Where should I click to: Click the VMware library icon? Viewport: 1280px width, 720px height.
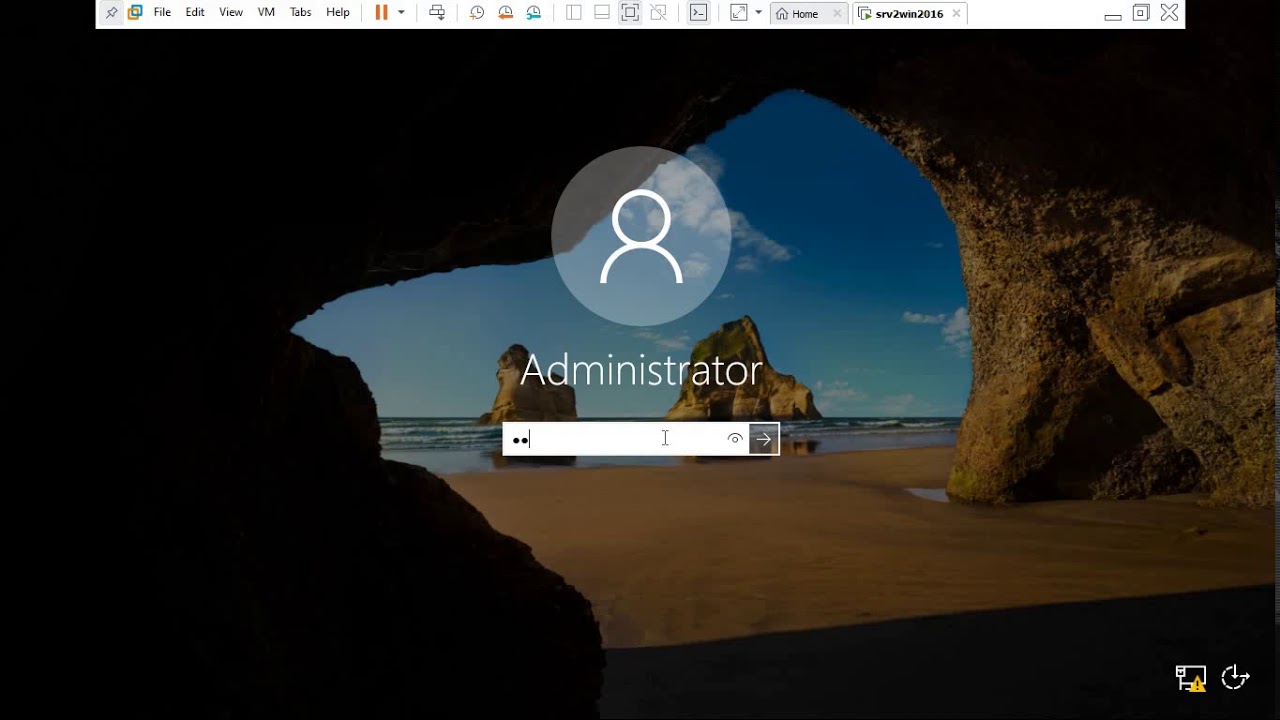135,13
